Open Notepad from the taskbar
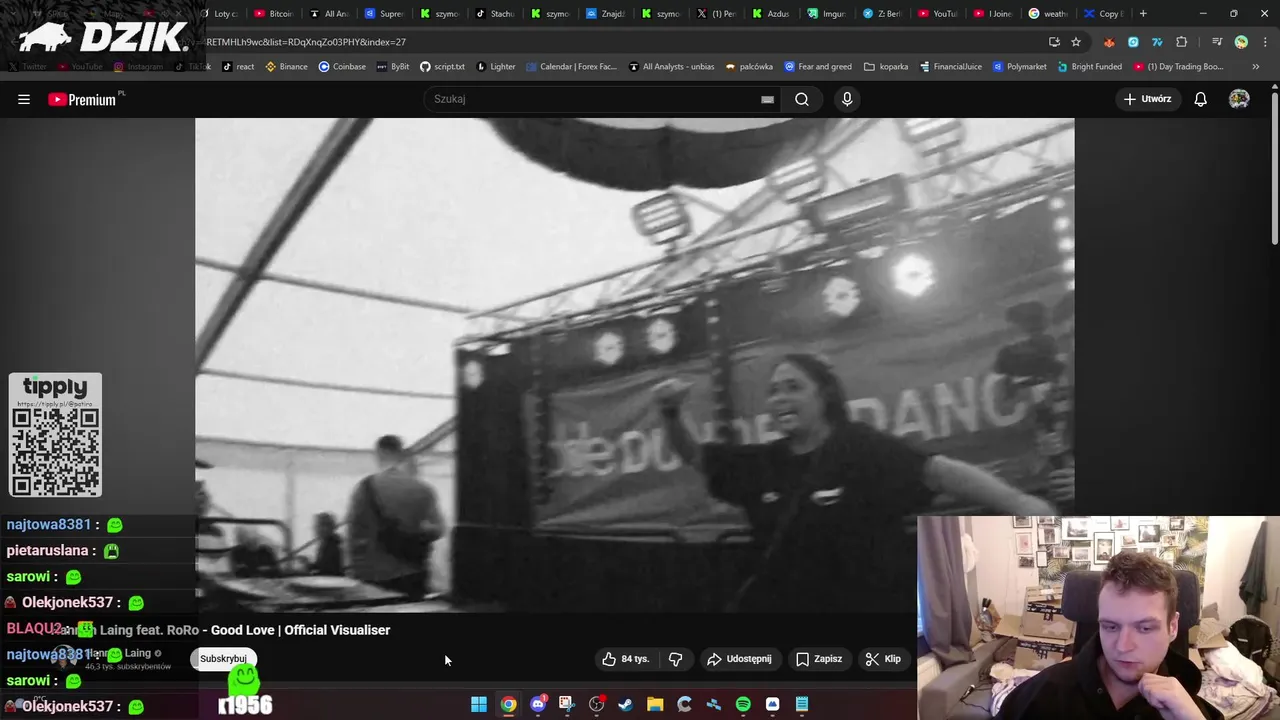Viewport: 1280px width, 720px height. pyautogui.click(x=802, y=704)
